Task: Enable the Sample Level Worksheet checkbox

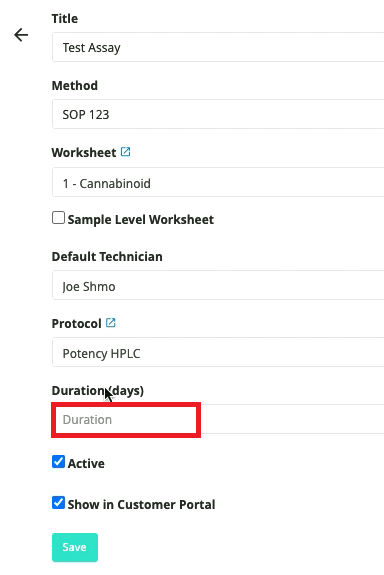Action: pyautogui.click(x=58, y=217)
